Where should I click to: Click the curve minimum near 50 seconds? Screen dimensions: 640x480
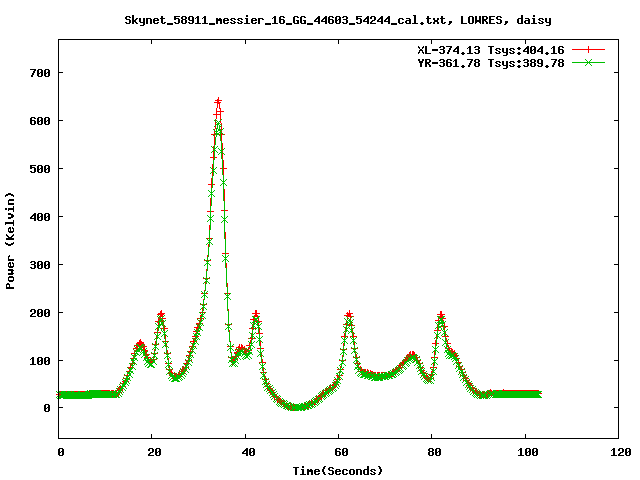(296, 407)
